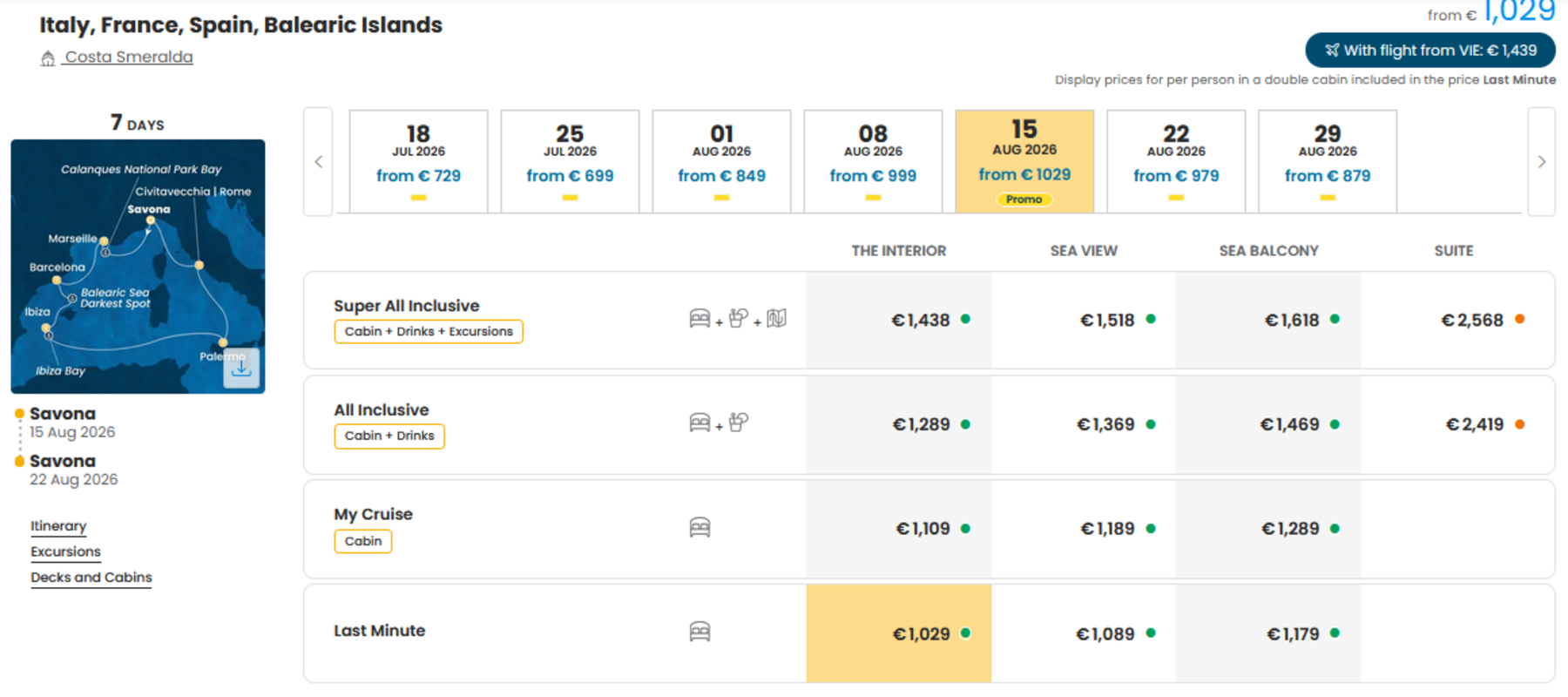
Task: Click the map download icon
Action: [x=241, y=368]
